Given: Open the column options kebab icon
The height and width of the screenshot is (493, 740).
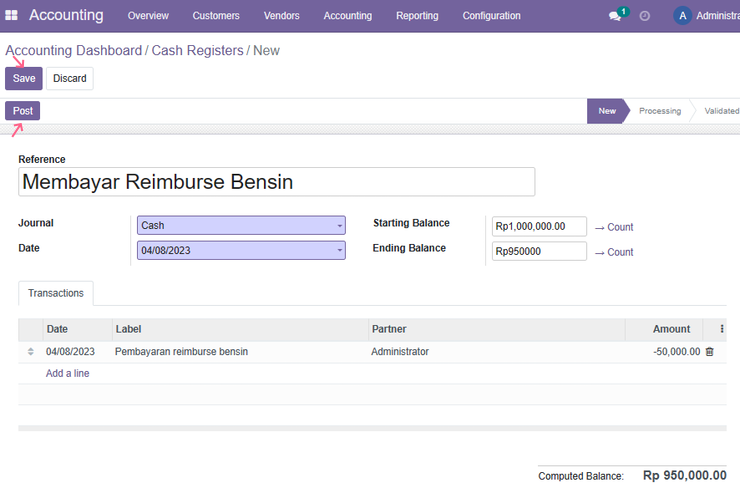Looking at the screenshot, I should [722, 329].
